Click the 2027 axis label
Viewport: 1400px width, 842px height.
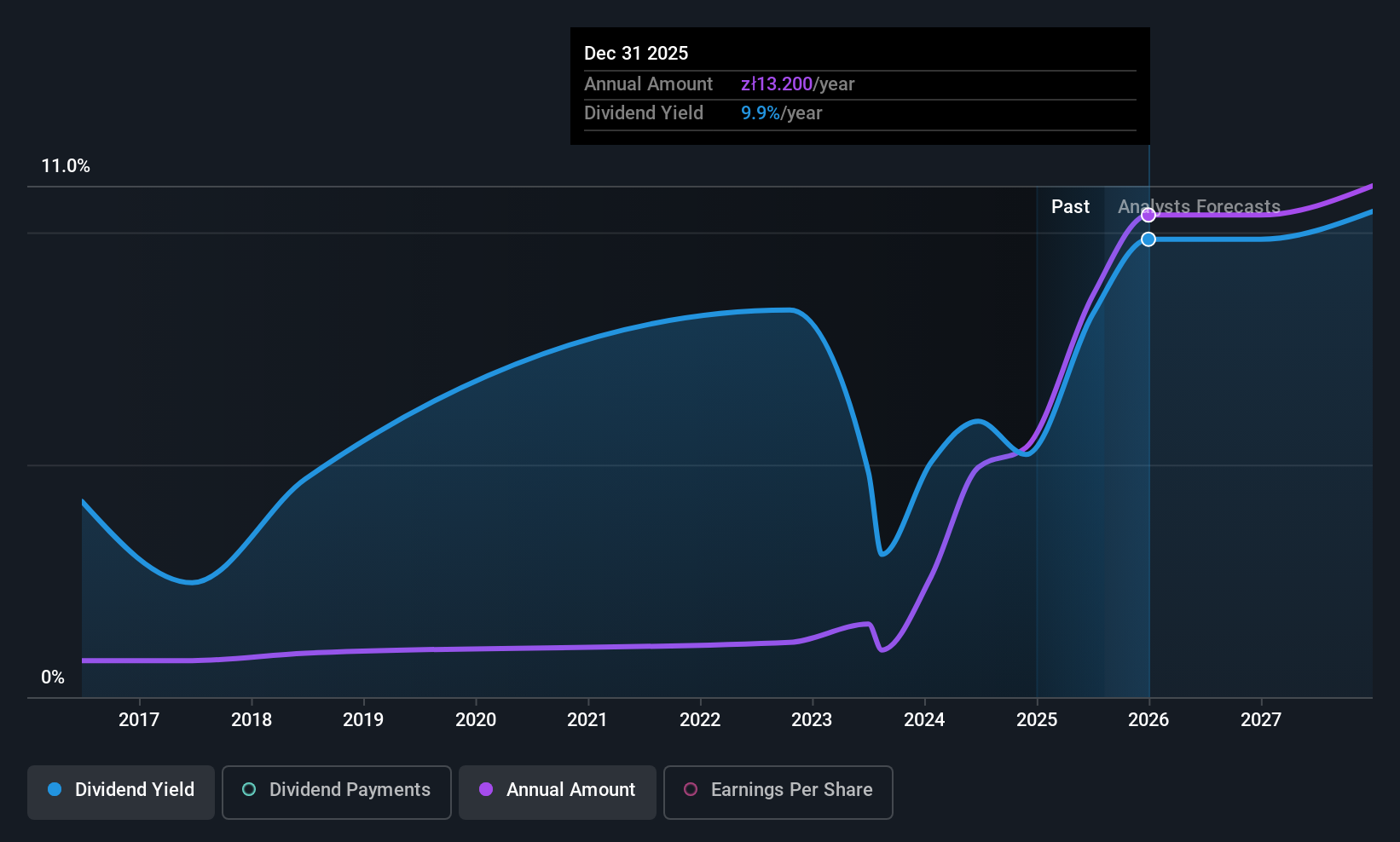click(1261, 720)
